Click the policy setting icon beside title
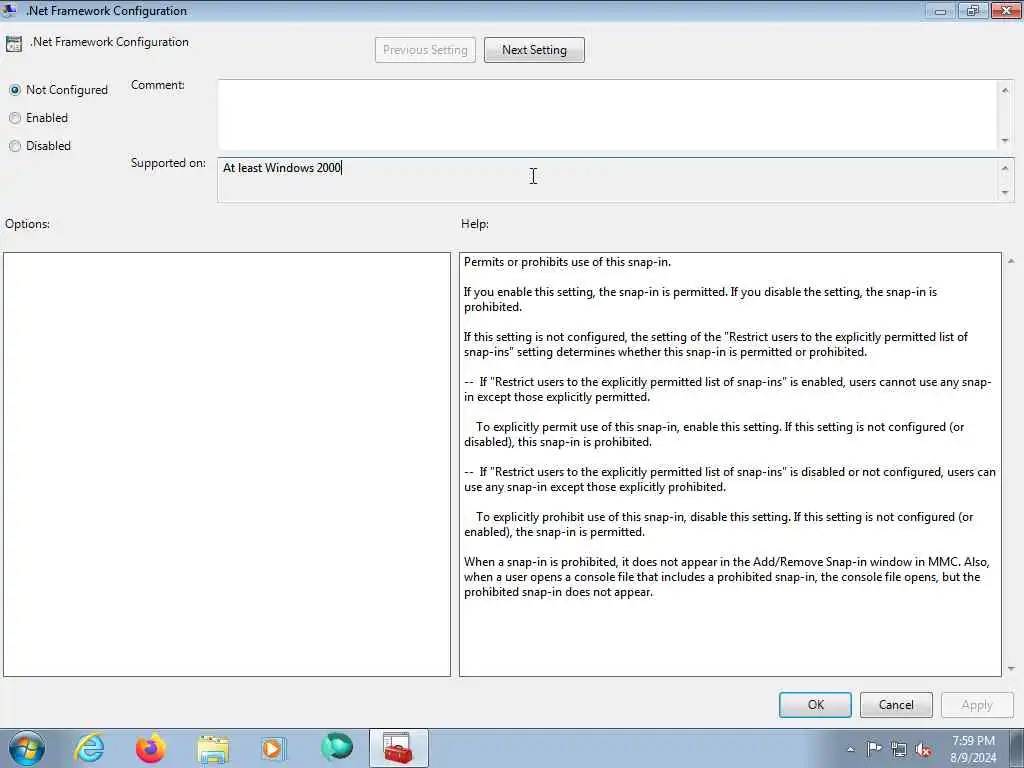Image resolution: width=1024 pixels, height=768 pixels. (13, 44)
